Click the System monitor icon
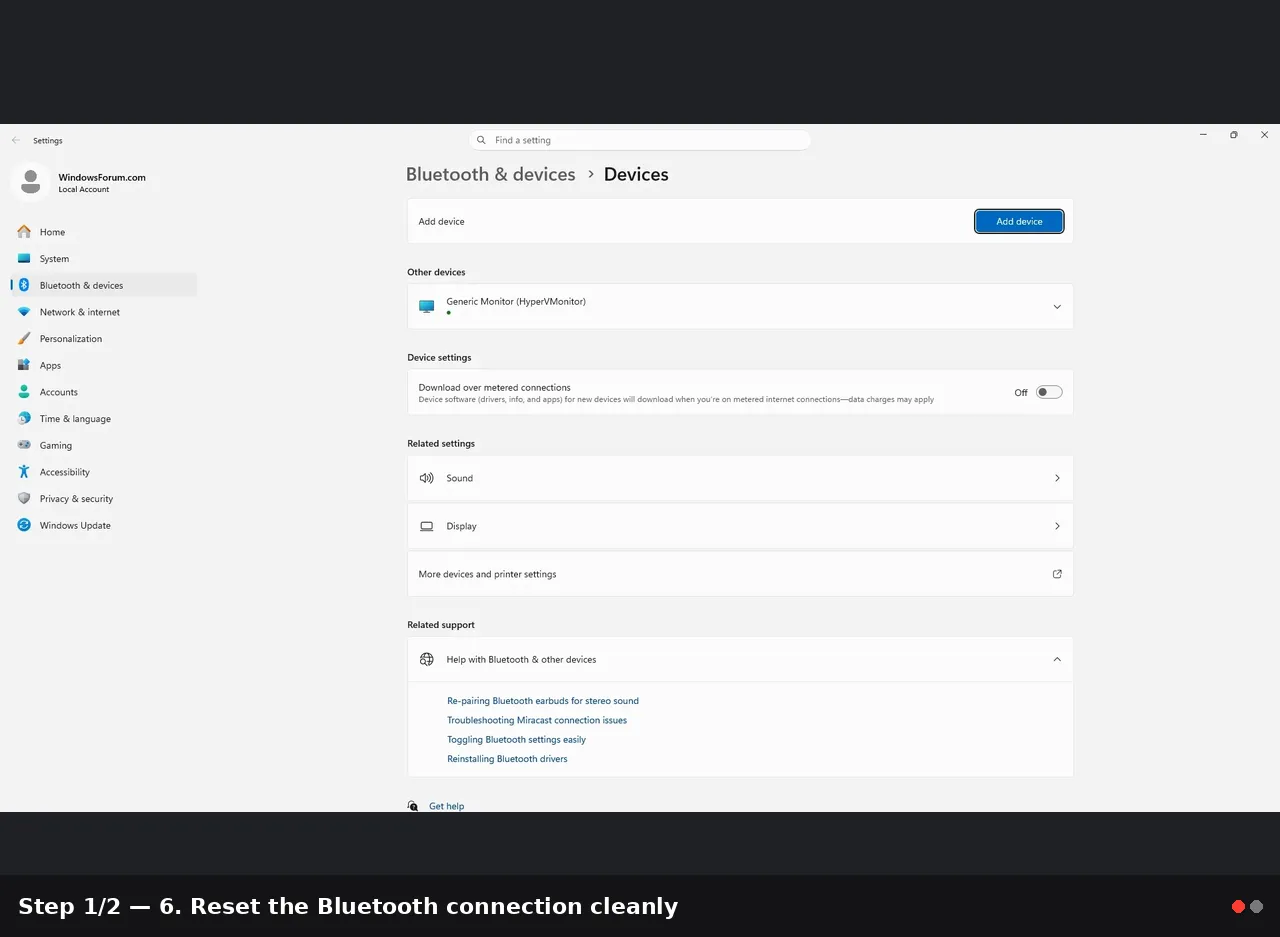Viewport: 1280px width, 937px height. [x=24, y=258]
